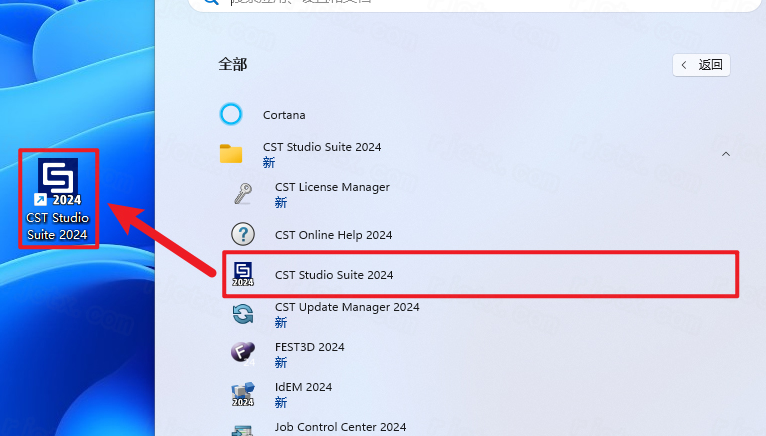Screen dimensions: 766x436
Task: Open the CST Studio Suite 2024 desktop shortcut
Action: pyautogui.click(x=58, y=199)
